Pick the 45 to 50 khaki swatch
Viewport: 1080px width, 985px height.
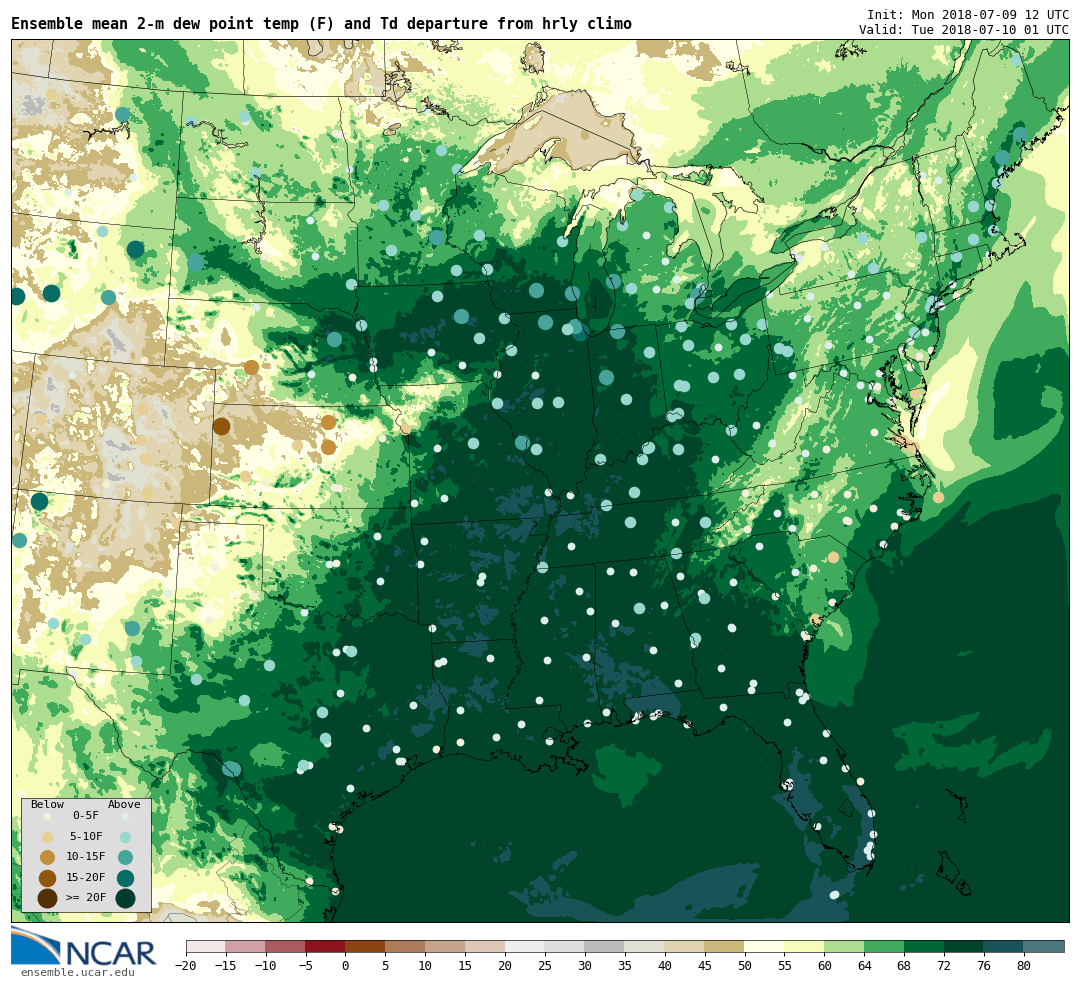725,946
